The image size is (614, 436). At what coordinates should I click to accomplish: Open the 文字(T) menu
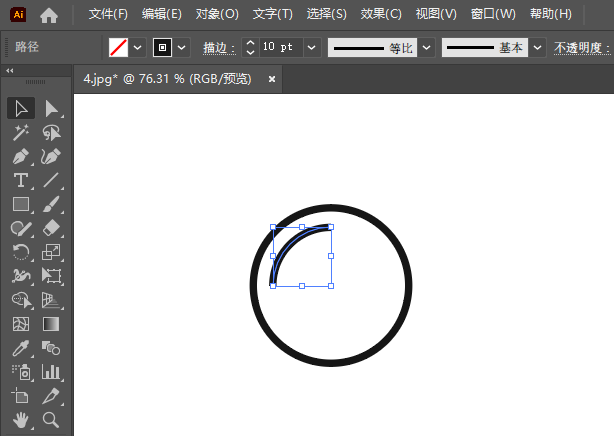click(273, 14)
